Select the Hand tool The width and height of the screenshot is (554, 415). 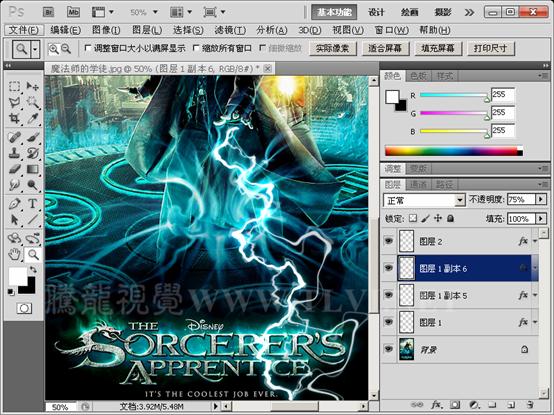tap(14, 254)
